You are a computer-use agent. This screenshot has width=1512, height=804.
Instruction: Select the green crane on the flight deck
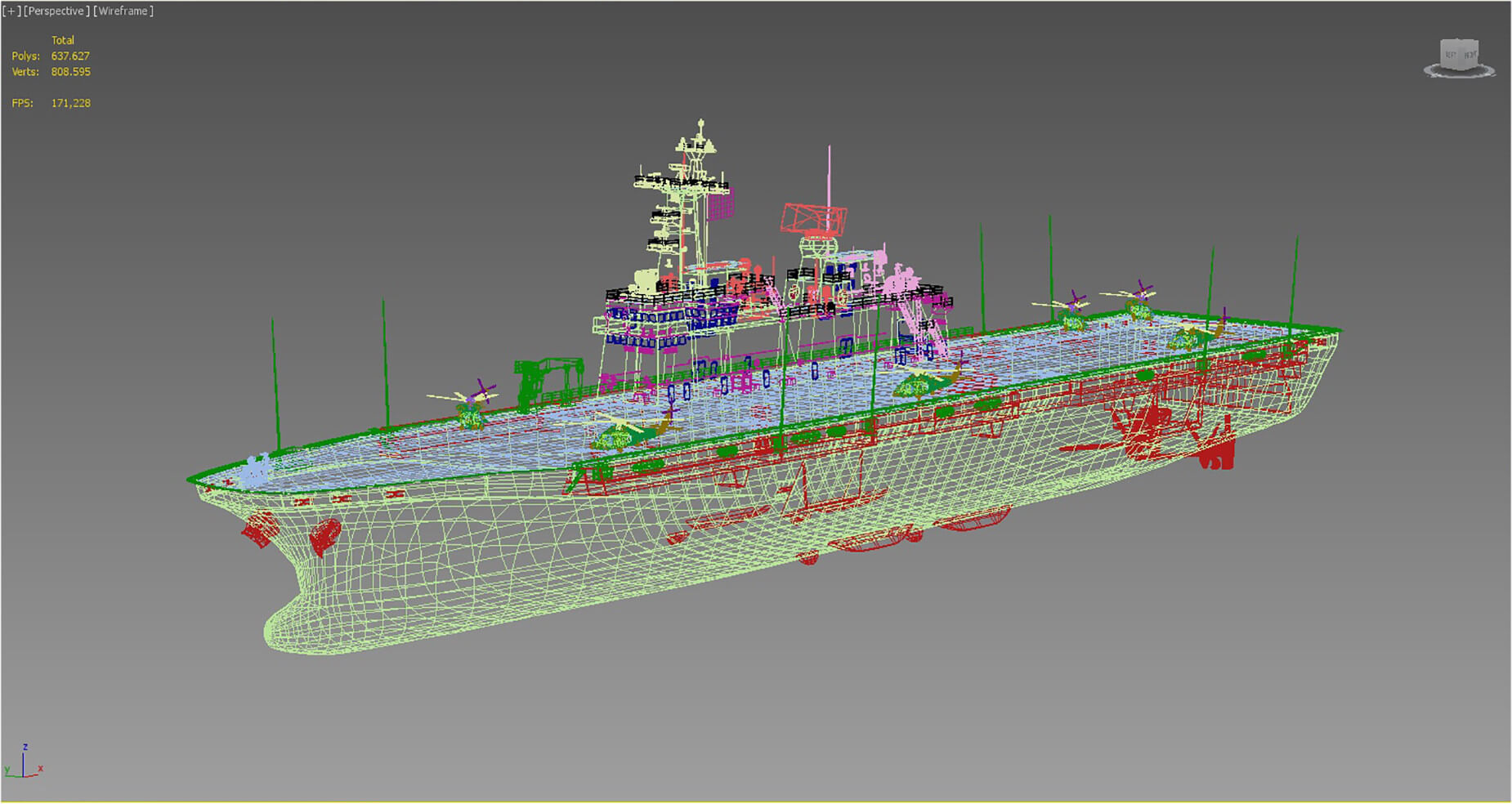click(548, 377)
